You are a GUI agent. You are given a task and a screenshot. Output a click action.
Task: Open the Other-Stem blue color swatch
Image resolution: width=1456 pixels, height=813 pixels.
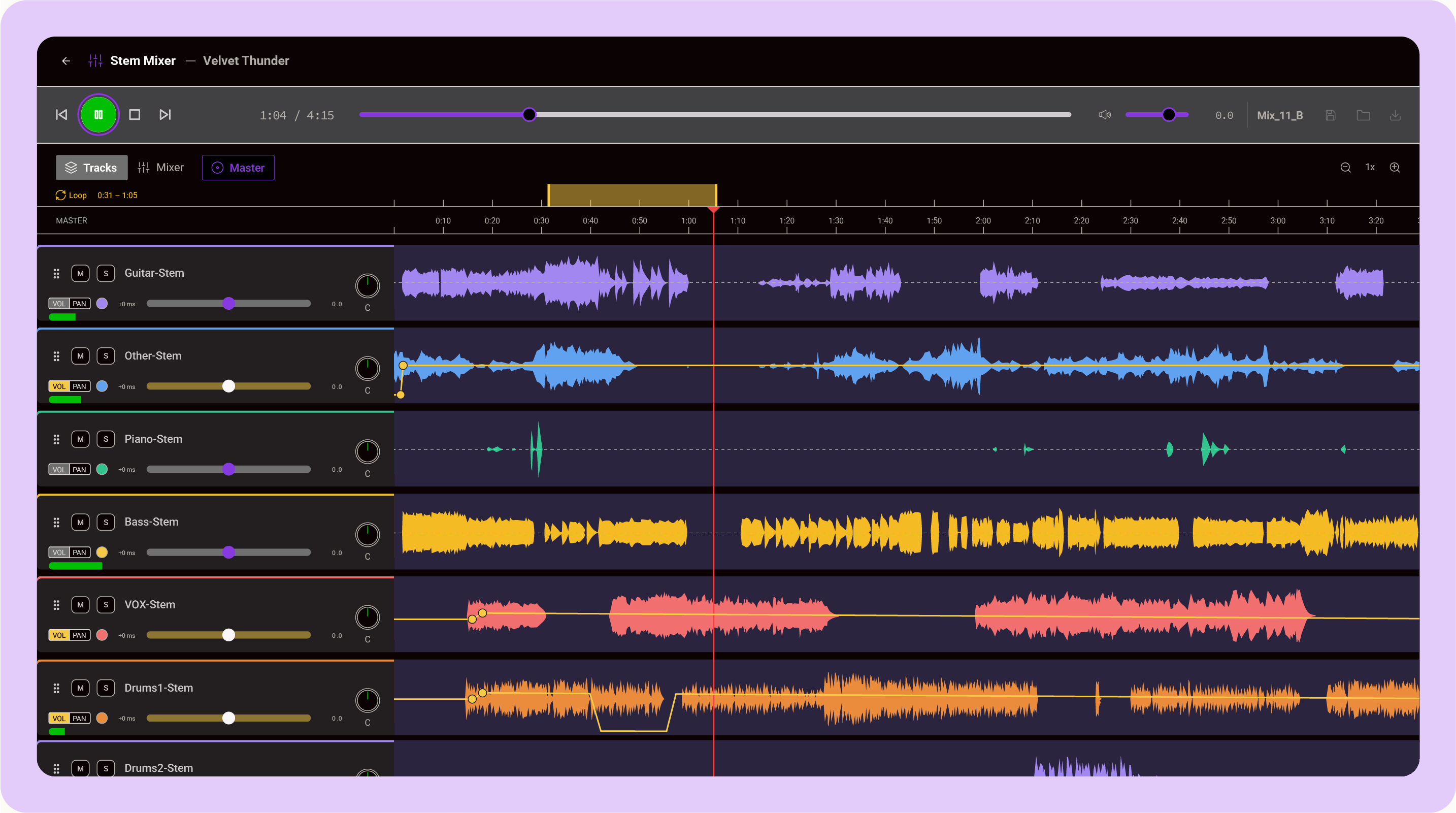[x=102, y=386]
